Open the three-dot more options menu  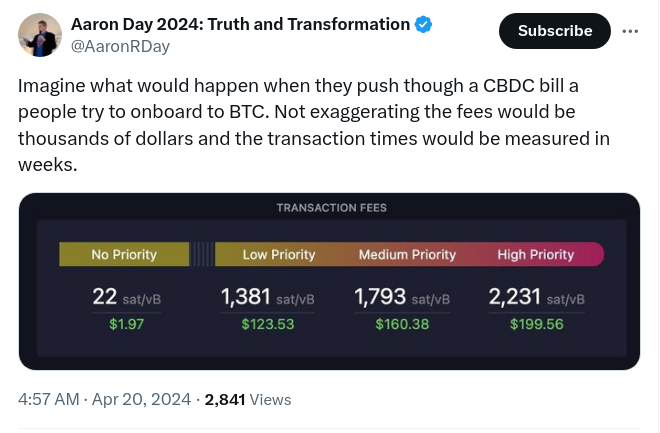pyautogui.click(x=630, y=31)
